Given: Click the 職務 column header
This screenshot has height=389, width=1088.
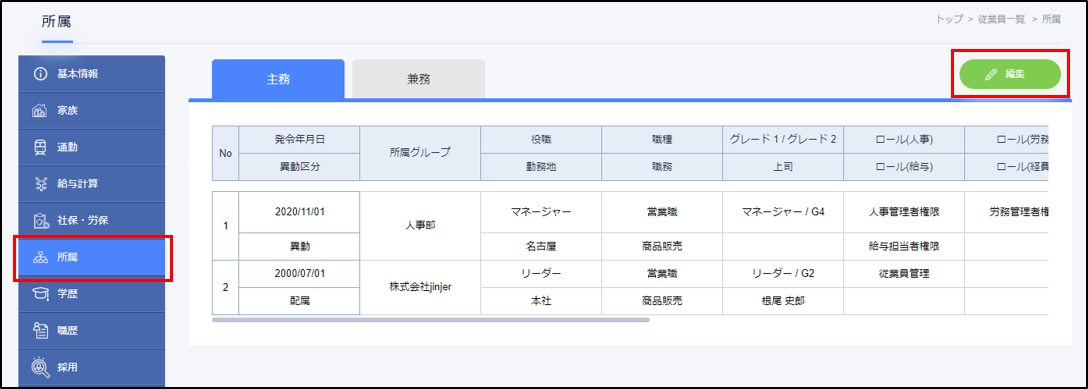Looking at the screenshot, I should [x=662, y=167].
